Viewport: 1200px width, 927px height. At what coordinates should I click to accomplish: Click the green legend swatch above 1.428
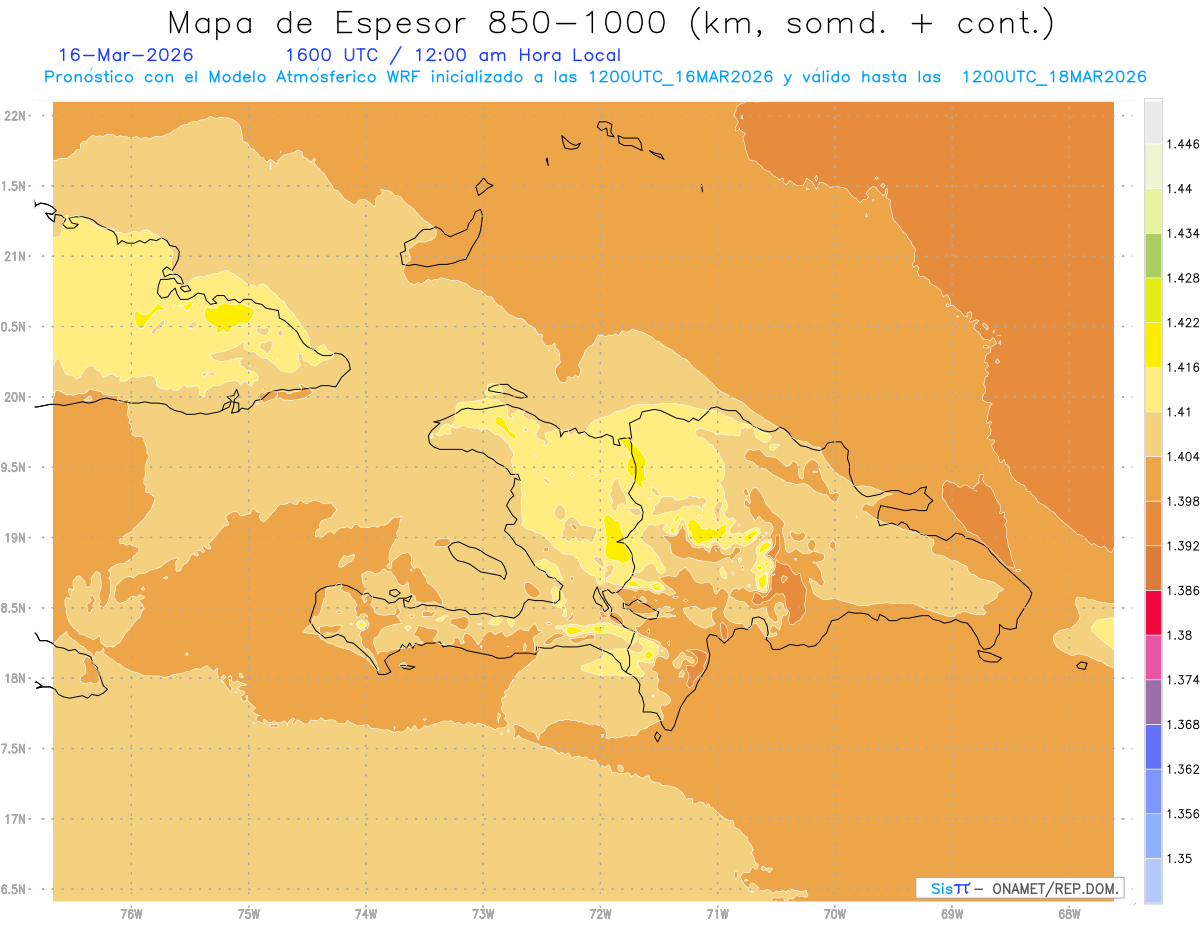1153,255
